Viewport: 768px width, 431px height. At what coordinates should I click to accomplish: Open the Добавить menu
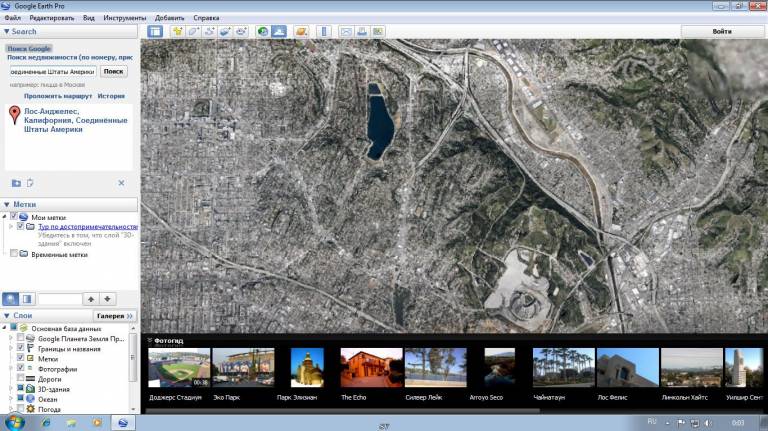click(169, 18)
